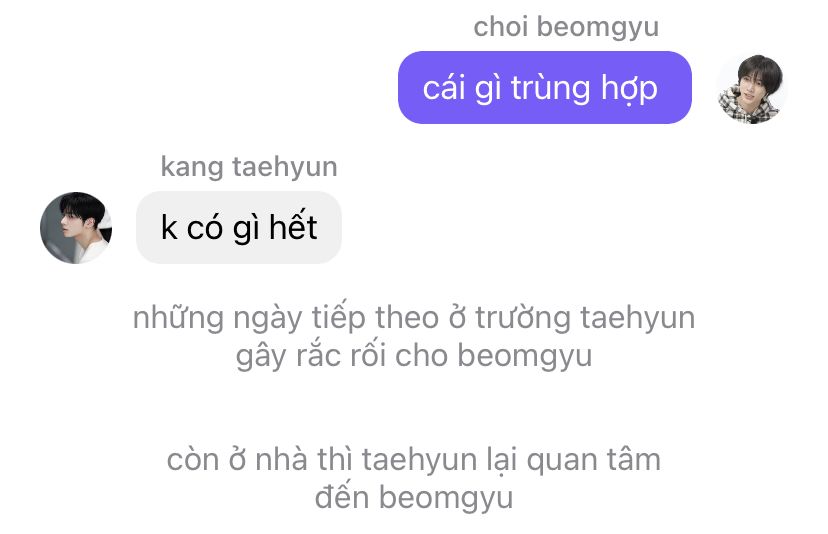Click 'beomgyu' after 'gây rắc rối cho'

pos(525,355)
